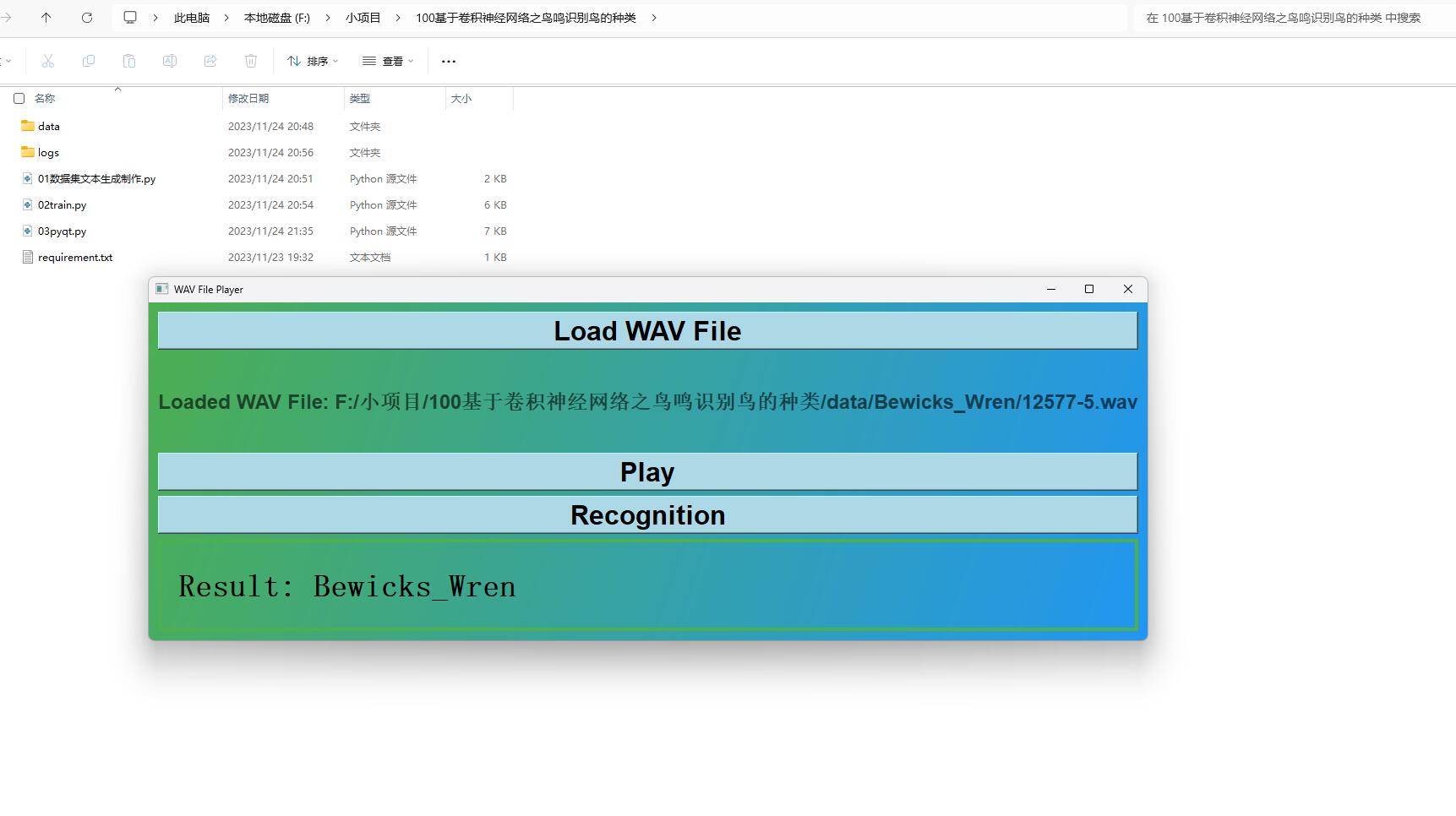The image size is (1456, 816).
Task: Click the 100基于卷积神经网络之鸟鸣识别鸟的种类 breadcrumb
Action: tap(526, 17)
